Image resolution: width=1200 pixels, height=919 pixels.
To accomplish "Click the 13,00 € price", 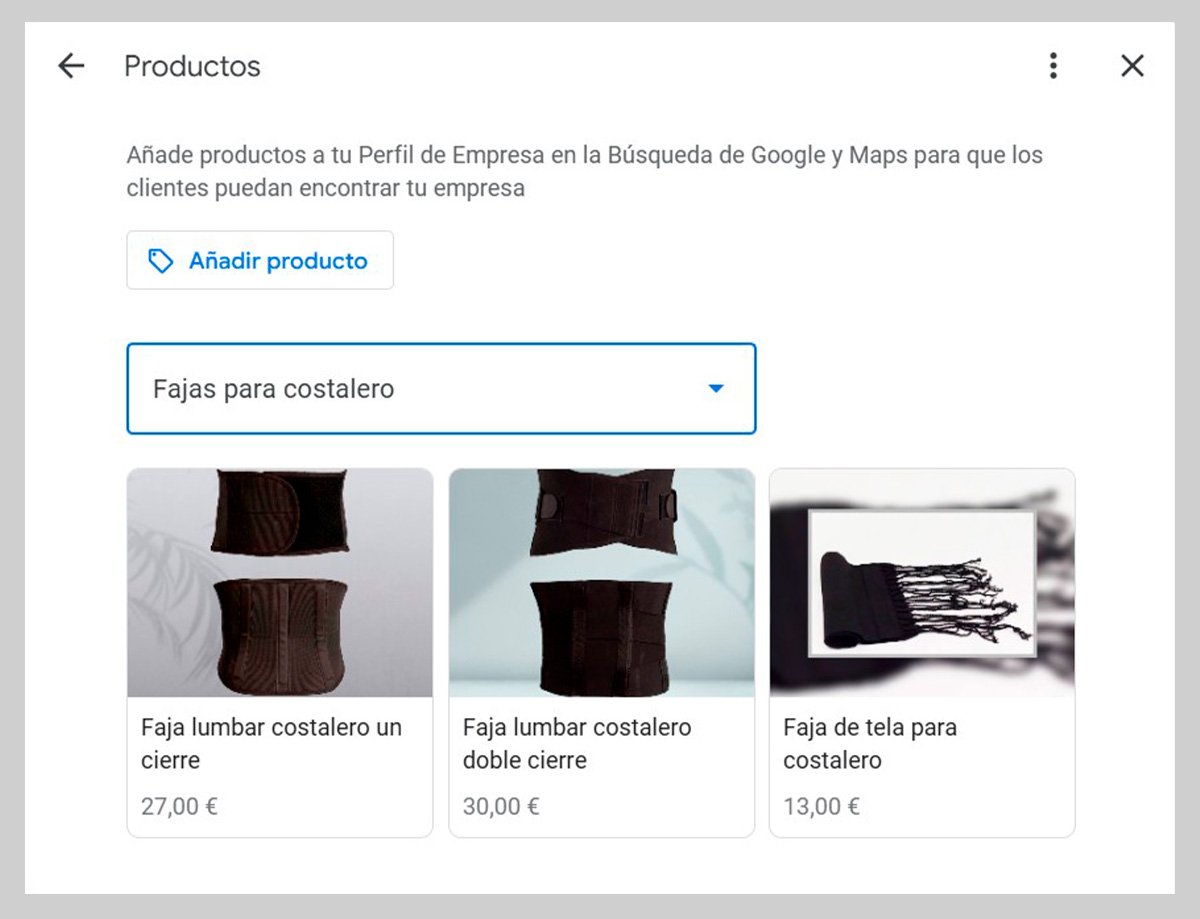I will click(821, 806).
